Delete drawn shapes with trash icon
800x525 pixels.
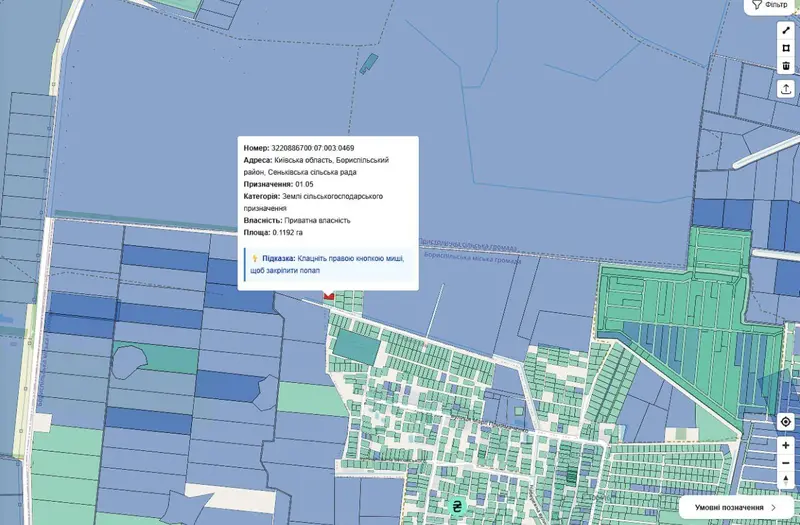pyautogui.click(x=786, y=65)
